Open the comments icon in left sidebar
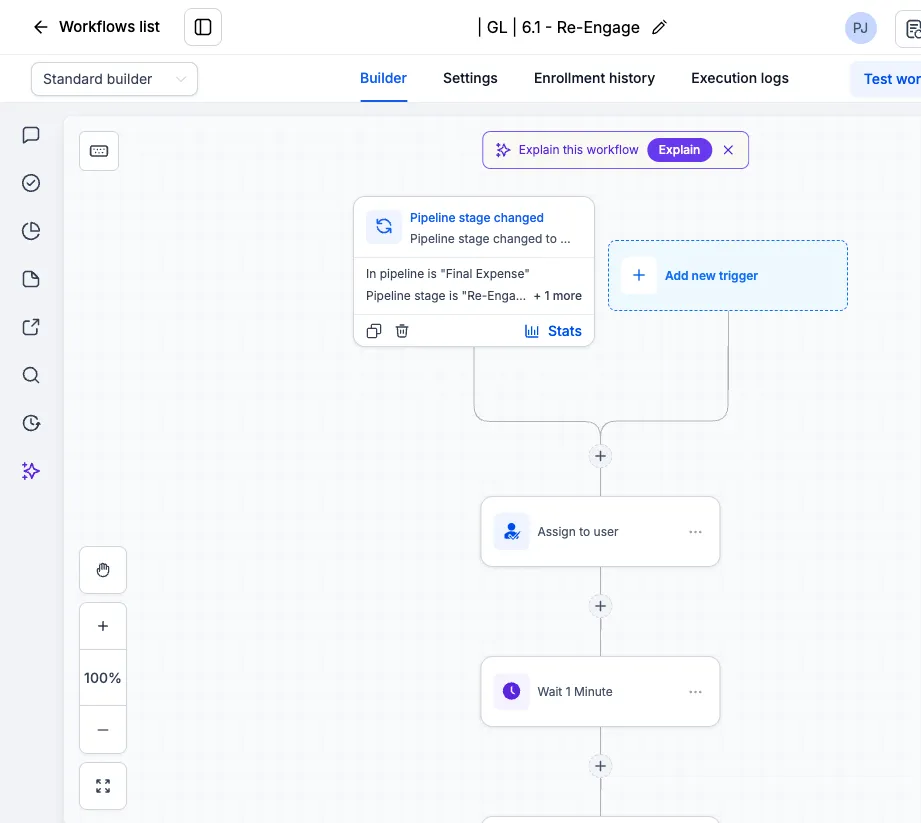This screenshot has height=823, width=921. [x=31, y=135]
